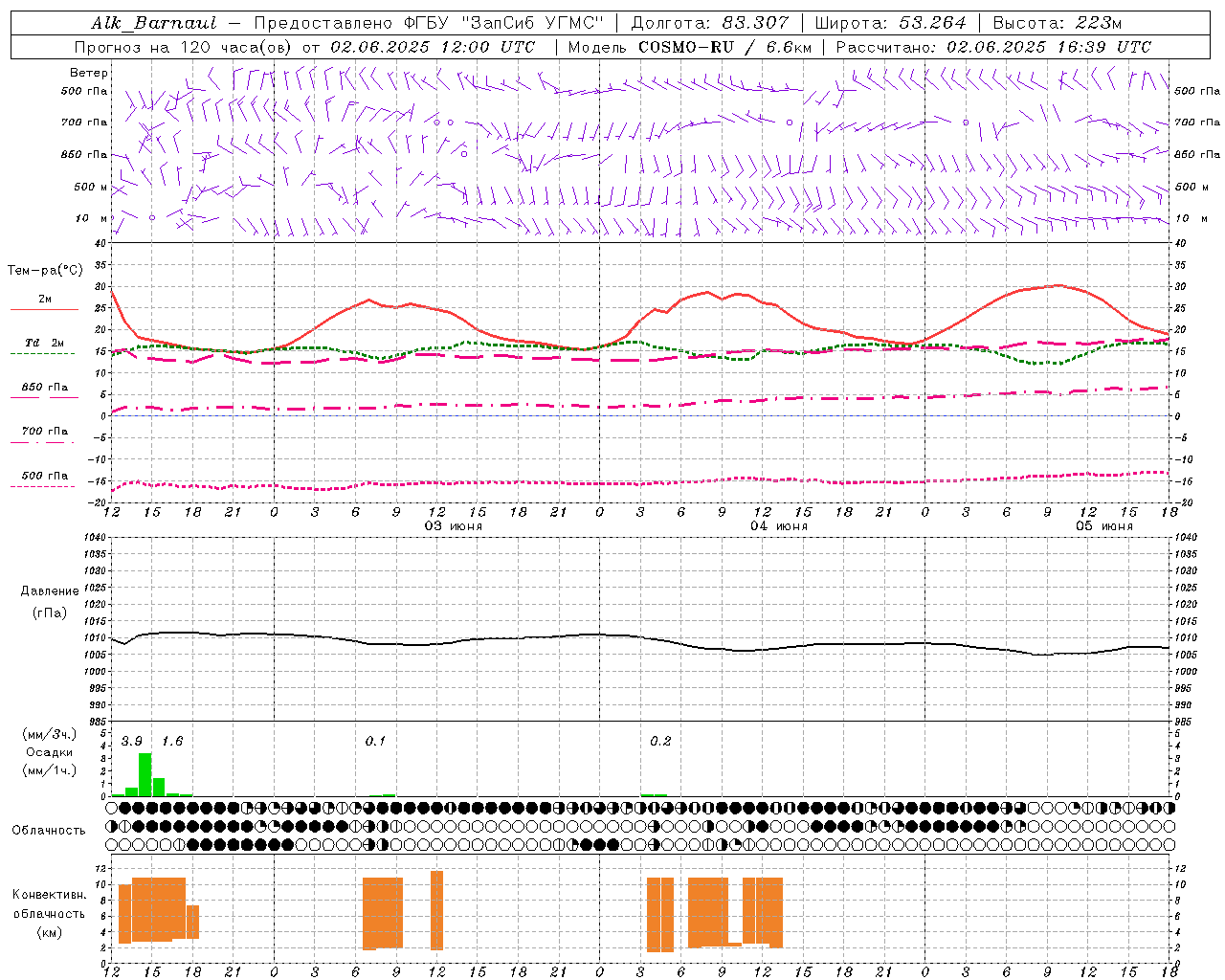Click the 'Ветер' wind panel label
Screen dimensions: 1225x980
(89, 73)
